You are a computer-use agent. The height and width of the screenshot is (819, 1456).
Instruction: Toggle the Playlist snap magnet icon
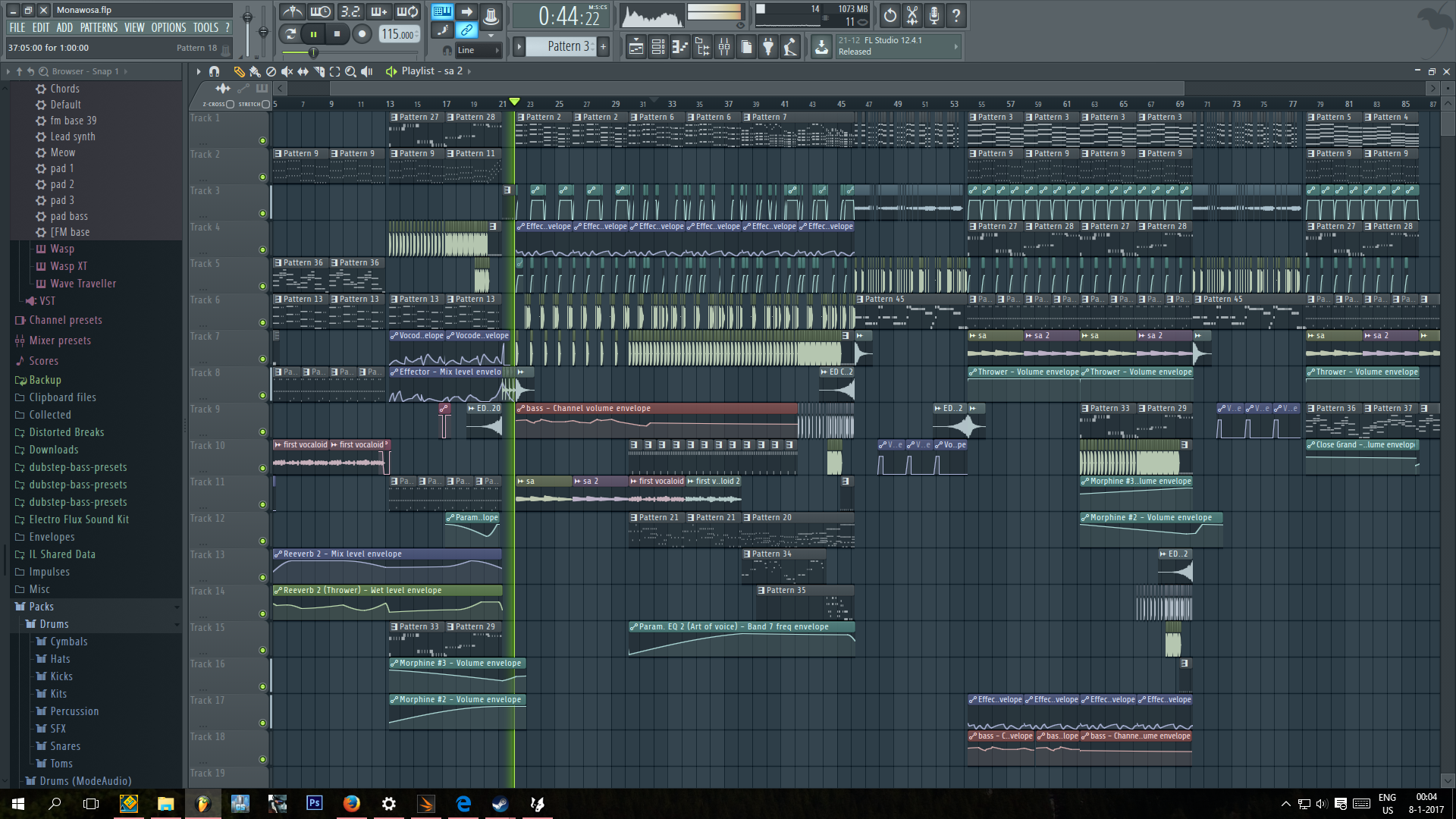coord(214,71)
